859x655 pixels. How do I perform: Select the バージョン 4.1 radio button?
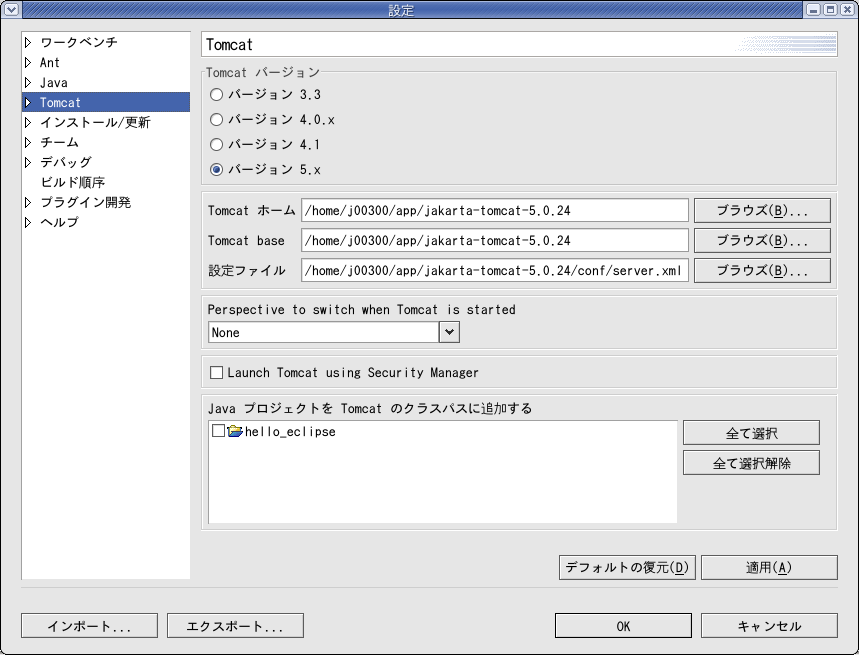tap(216, 144)
